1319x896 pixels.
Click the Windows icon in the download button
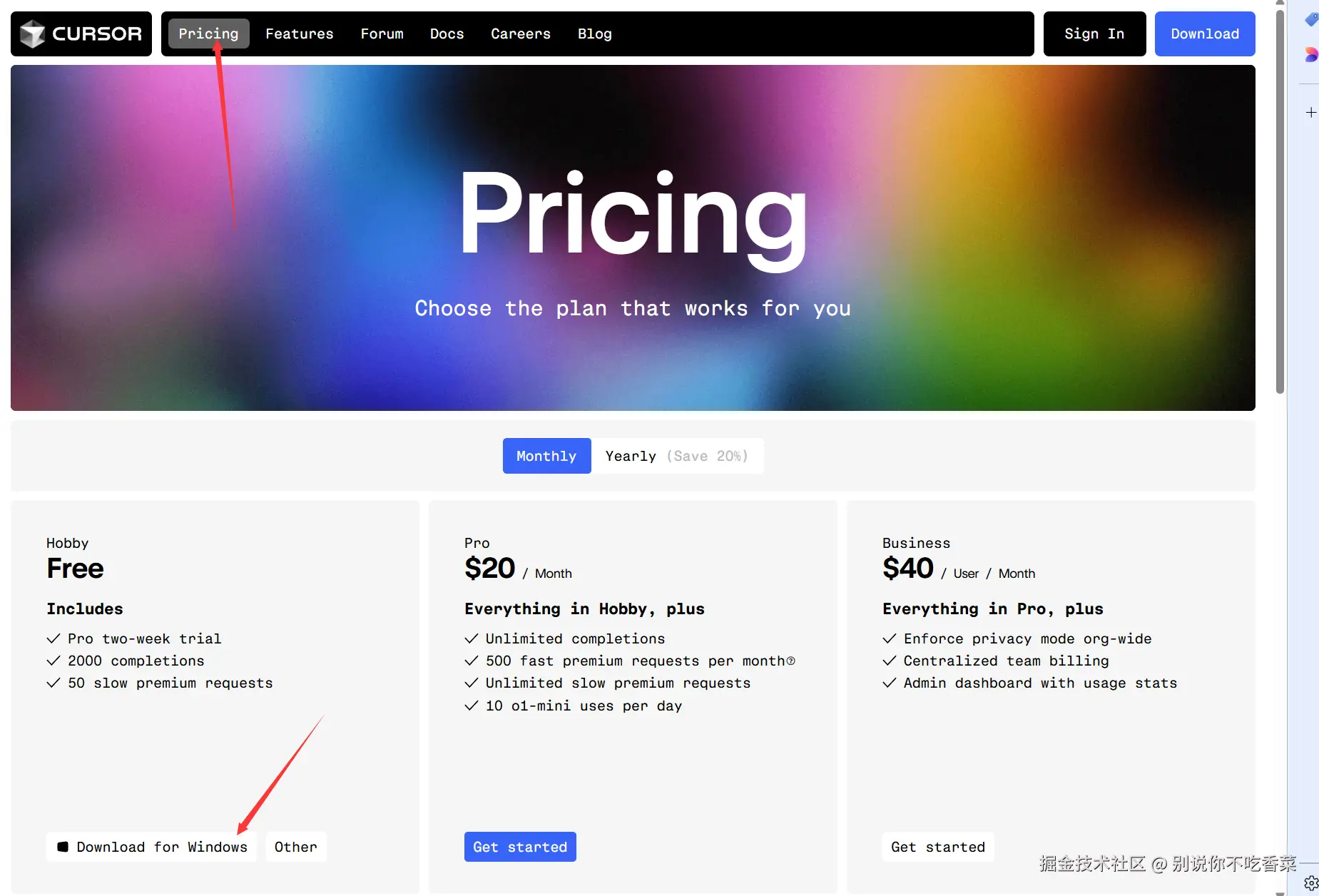coord(63,847)
